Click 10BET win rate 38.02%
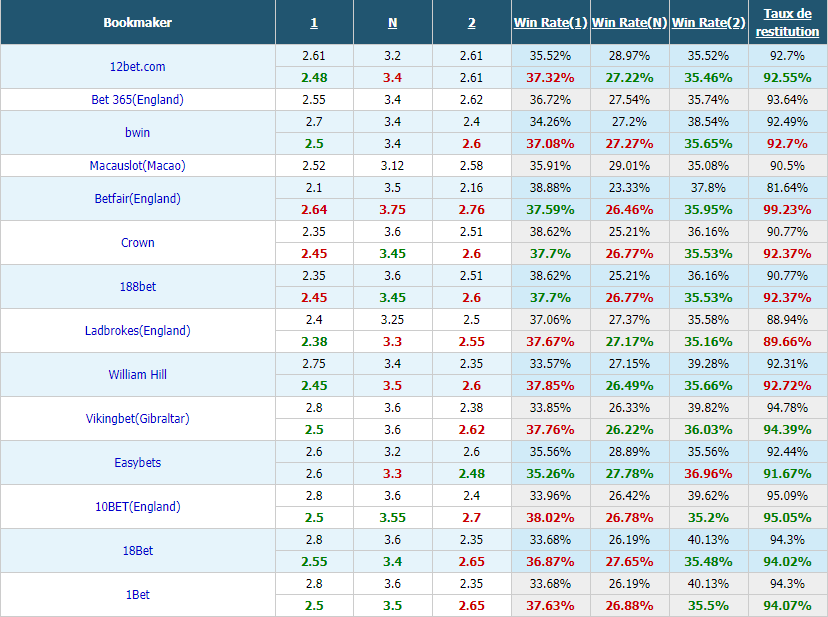 (x=550, y=518)
